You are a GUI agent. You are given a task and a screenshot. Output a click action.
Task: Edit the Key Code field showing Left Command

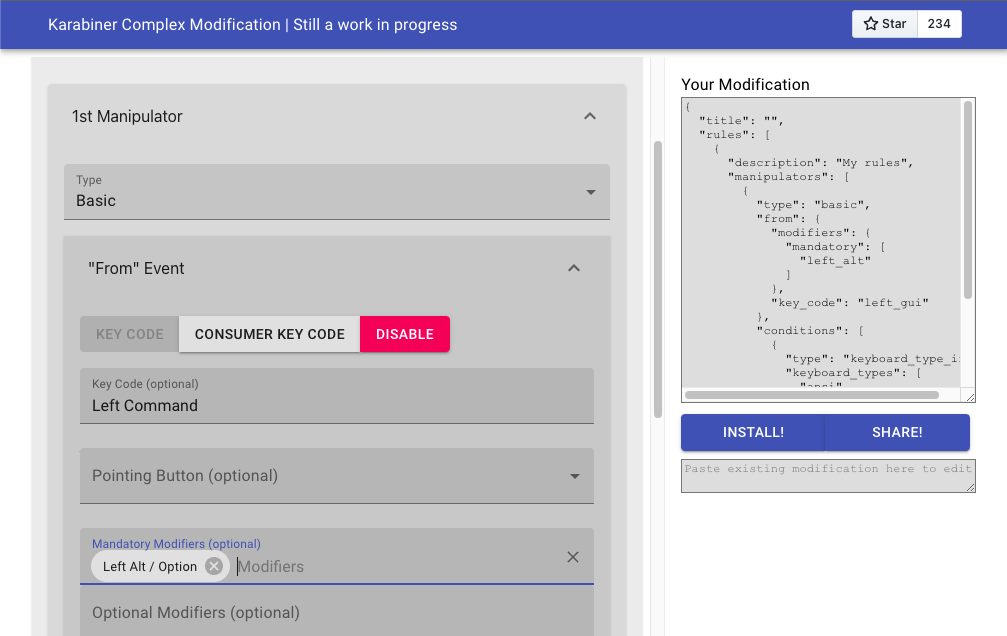coord(337,396)
